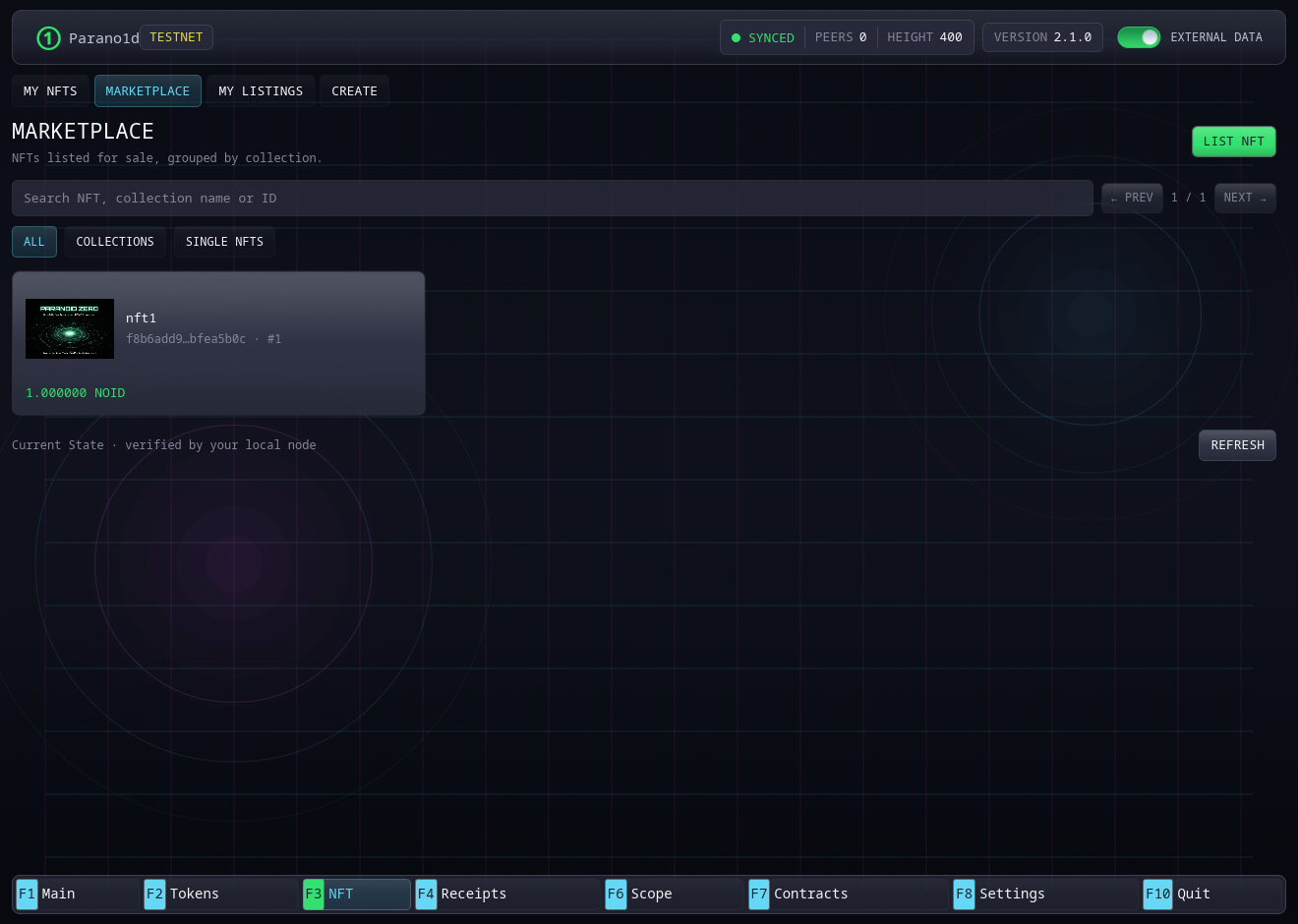The height and width of the screenshot is (924, 1298).
Task: Click the HEIGHT 400 status
Action: 924,37
